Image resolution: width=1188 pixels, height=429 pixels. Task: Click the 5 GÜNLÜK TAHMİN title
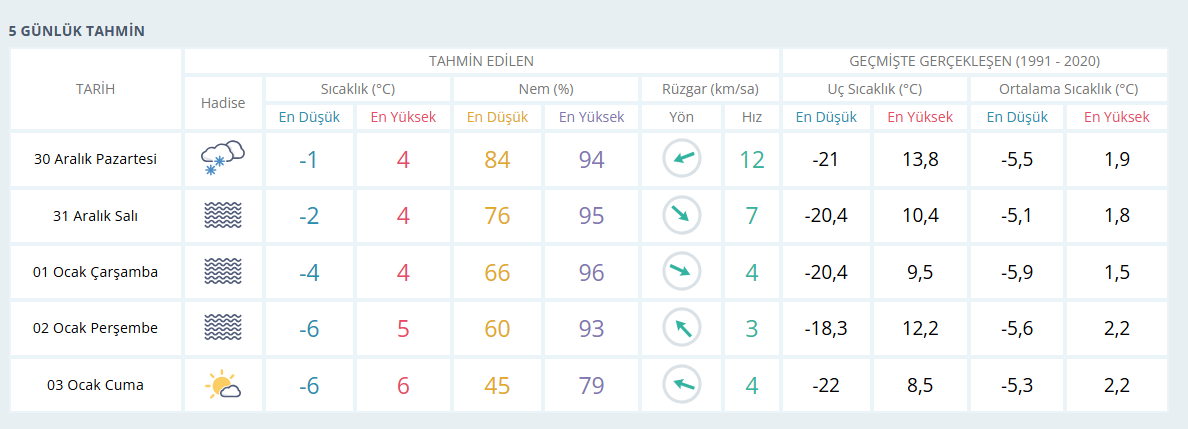click(x=77, y=31)
